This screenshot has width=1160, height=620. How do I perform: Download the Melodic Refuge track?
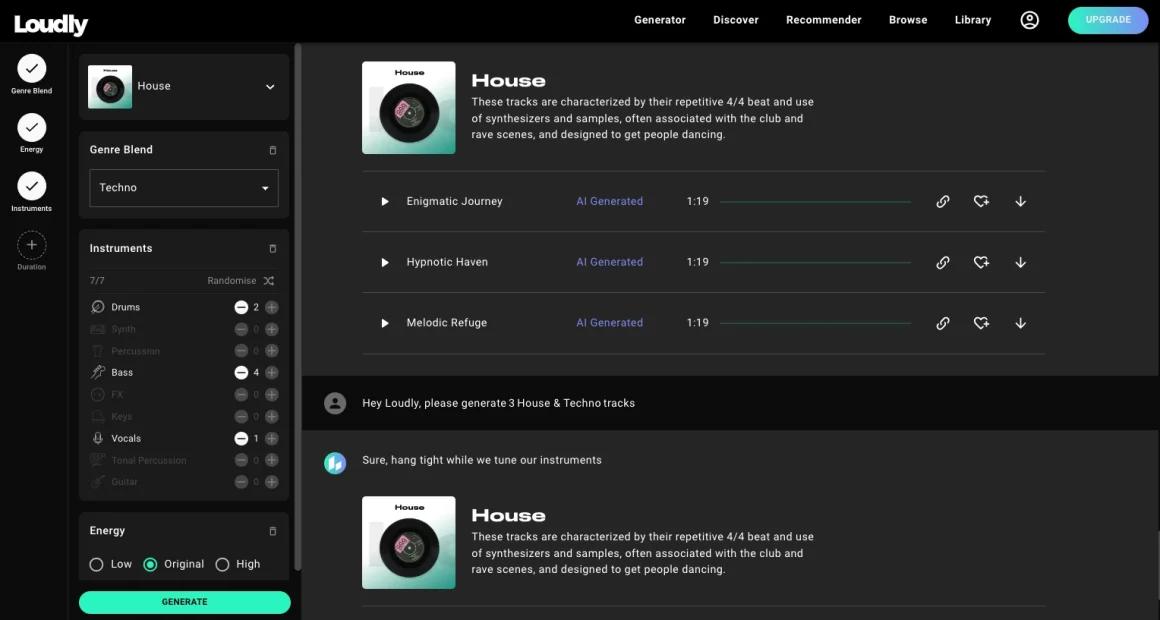coord(1020,323)
